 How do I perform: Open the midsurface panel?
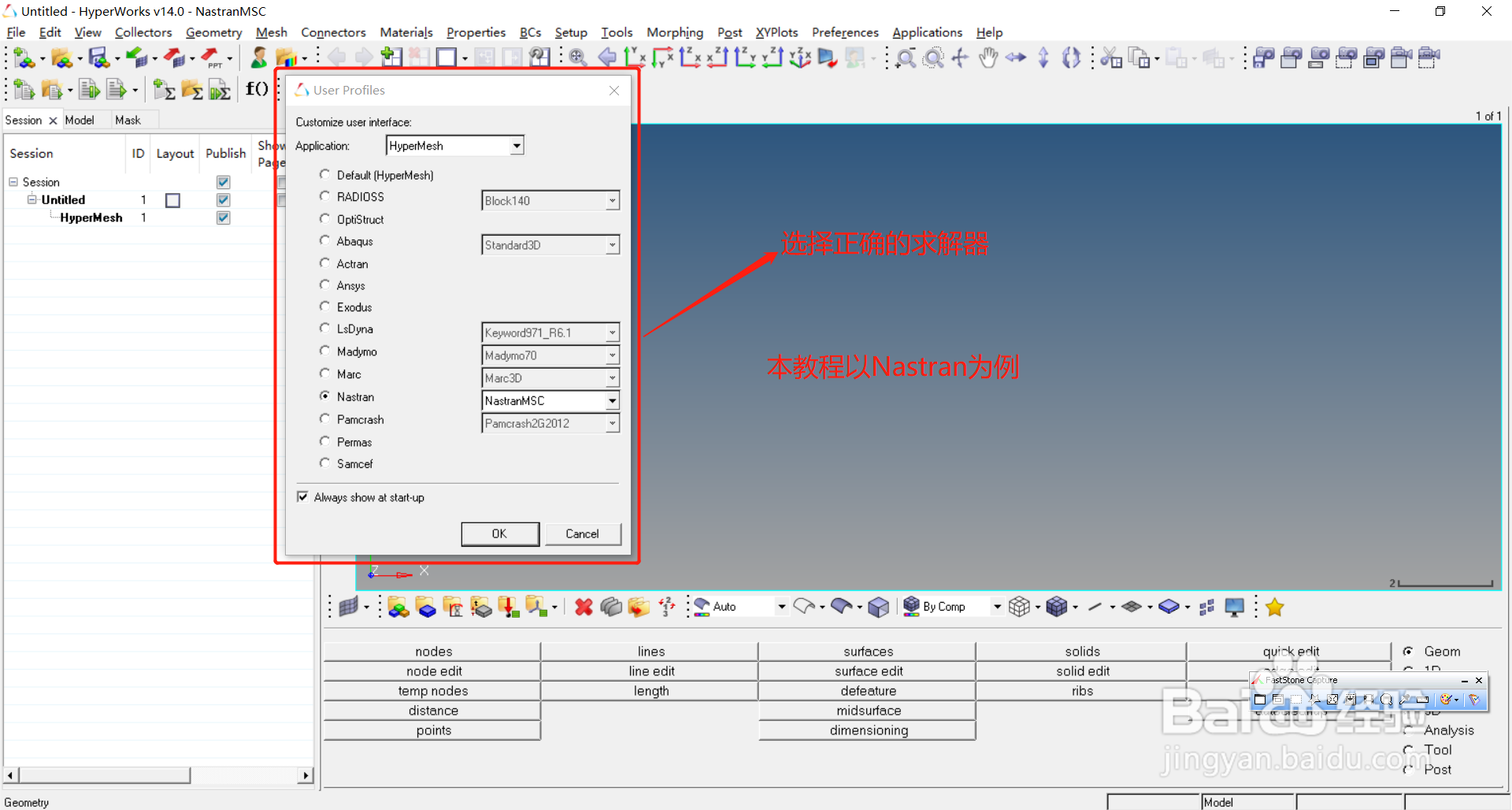click(869, 711)
